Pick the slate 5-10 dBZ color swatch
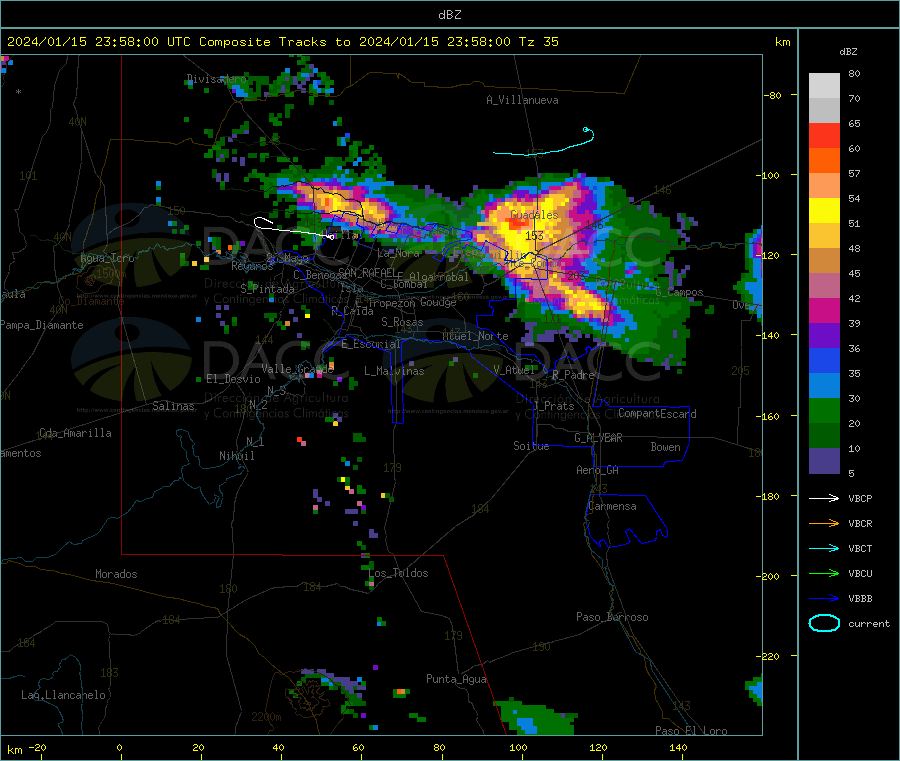900x761 pixels. coord(824,461)
